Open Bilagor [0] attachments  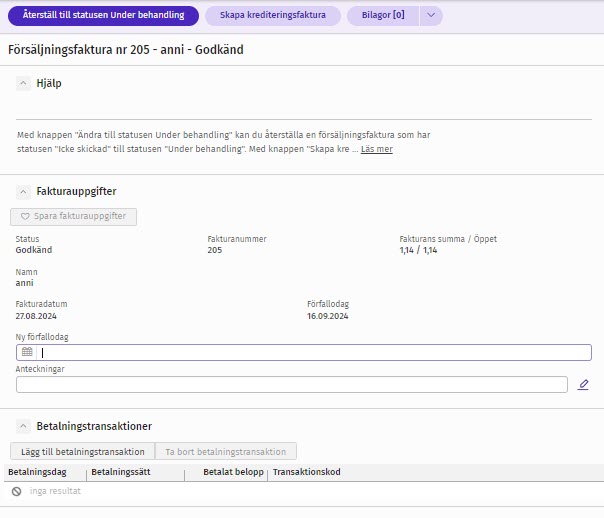[x=383, y=15]
